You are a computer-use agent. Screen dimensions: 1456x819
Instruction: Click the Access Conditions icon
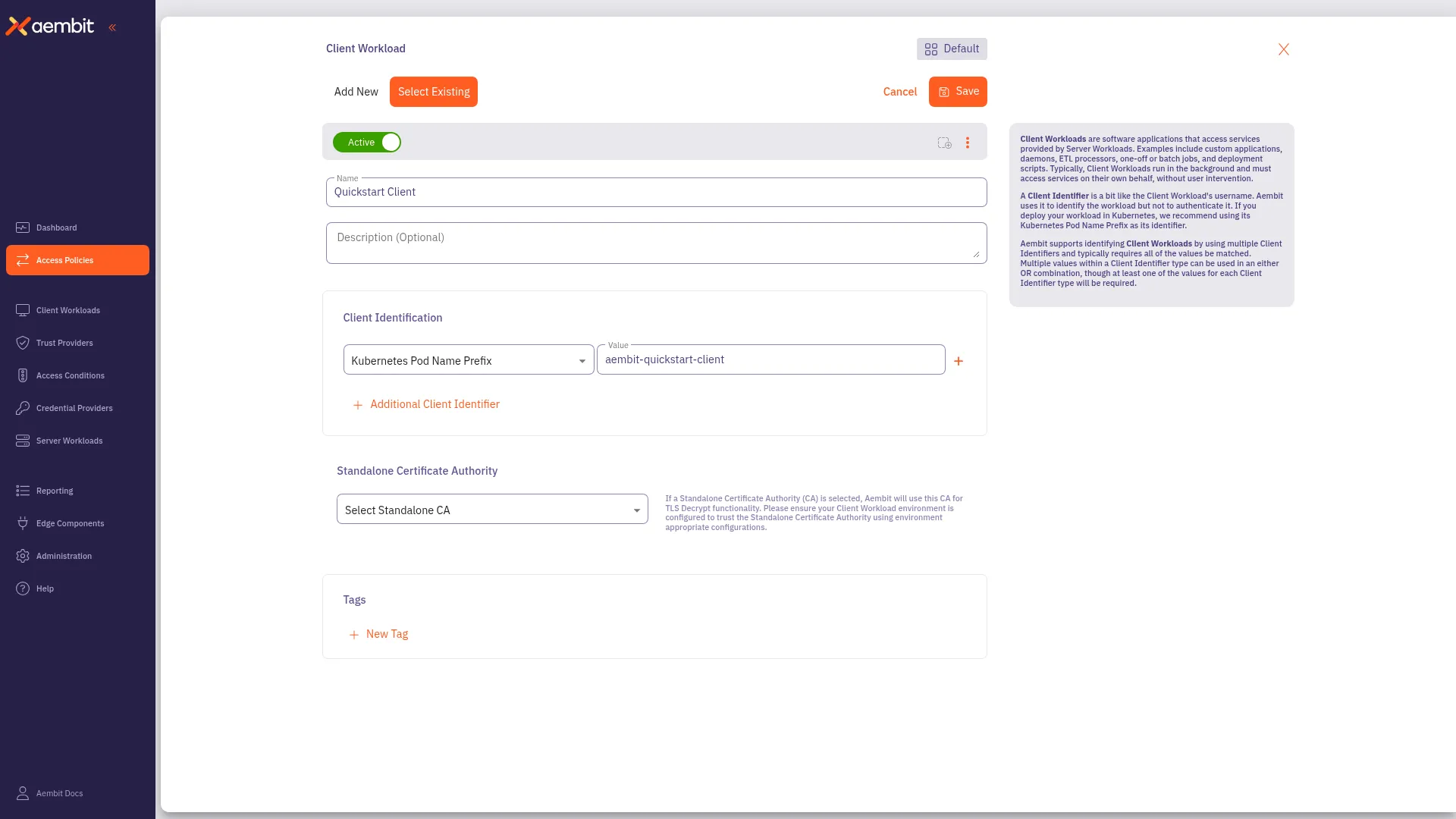click(x=23, y=375)
